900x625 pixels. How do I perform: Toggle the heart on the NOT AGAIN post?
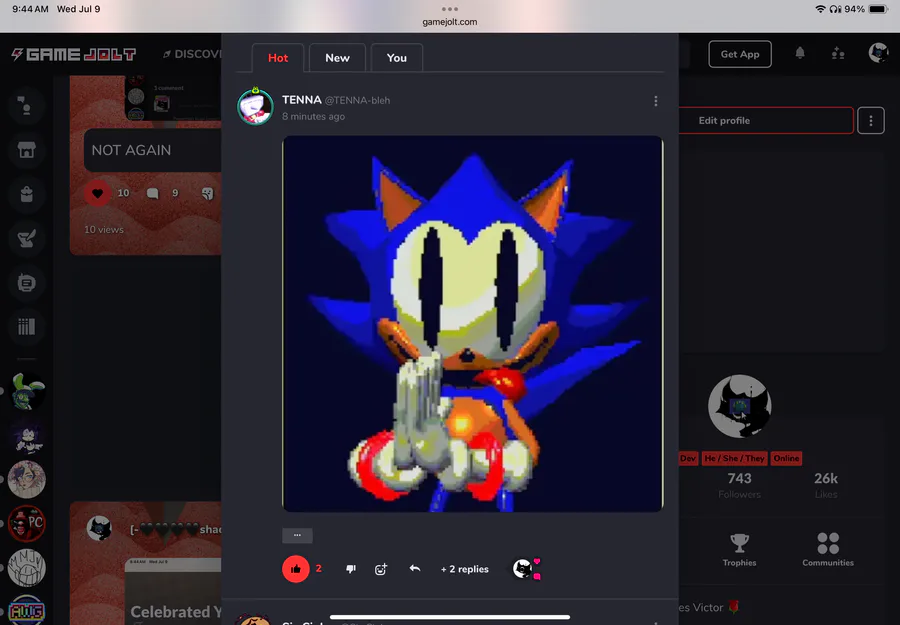(x=98, y=193)
